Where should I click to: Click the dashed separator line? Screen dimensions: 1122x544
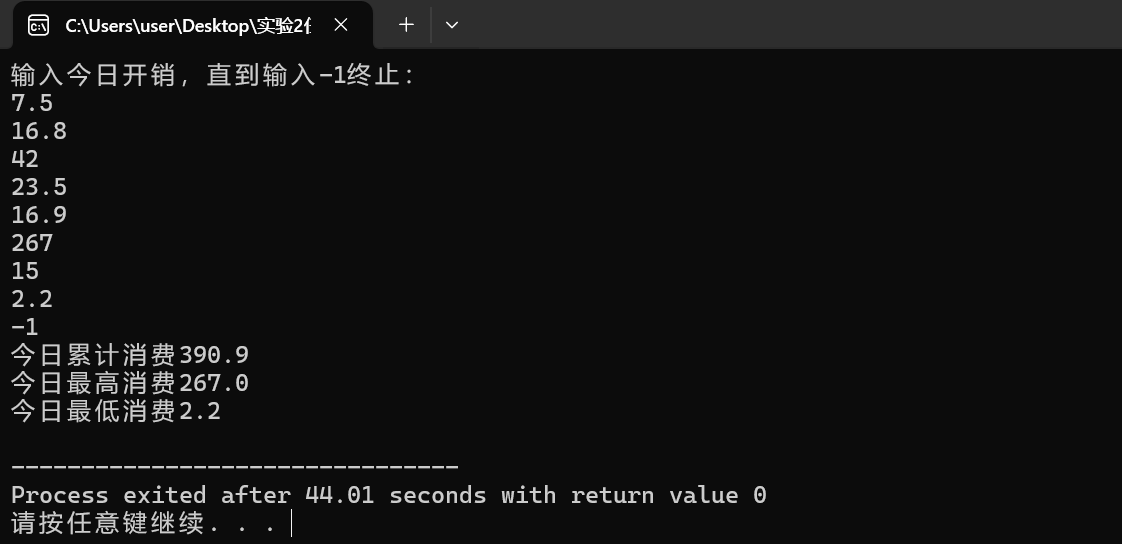pyautogui.click(x=235, y=467)
